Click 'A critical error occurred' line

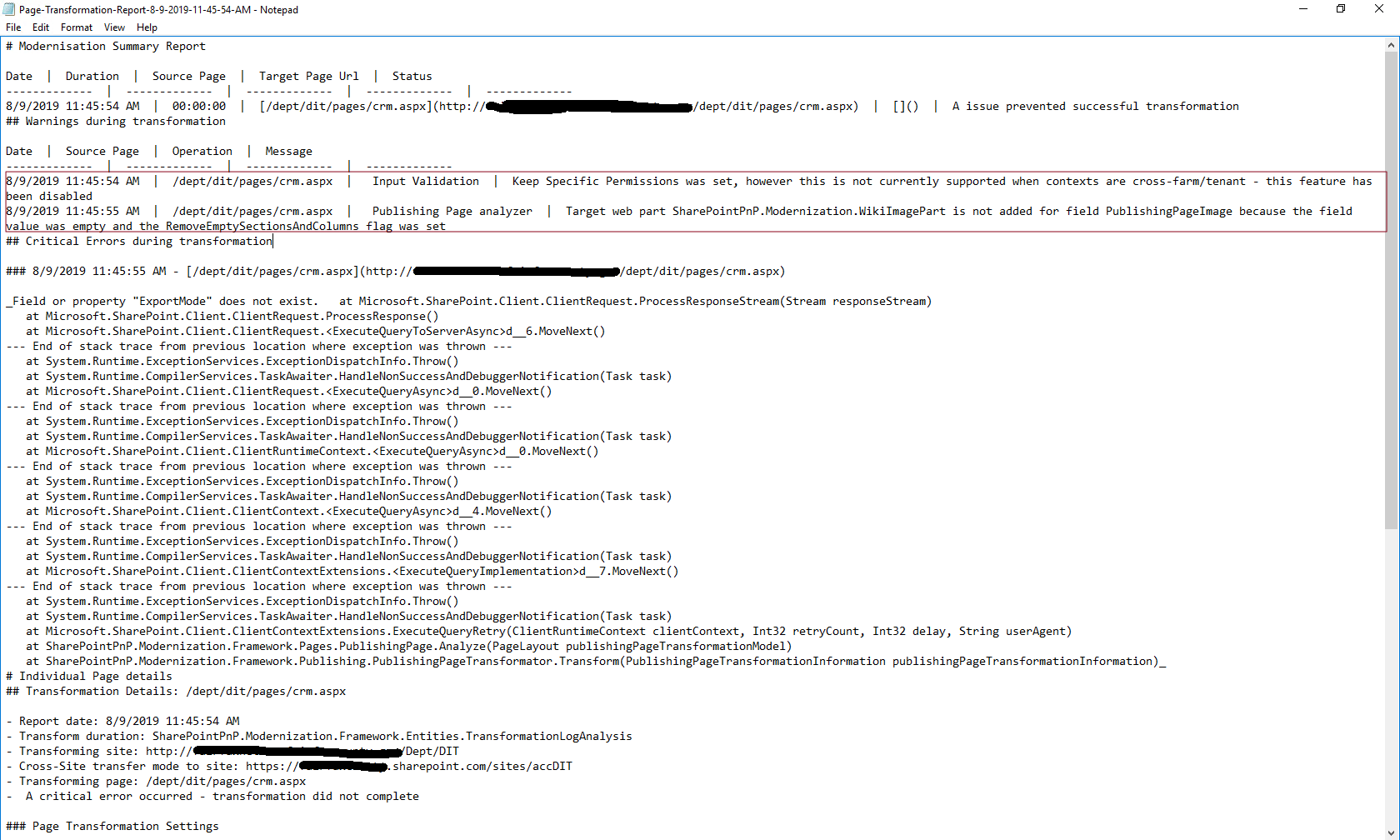coord(212,797)
